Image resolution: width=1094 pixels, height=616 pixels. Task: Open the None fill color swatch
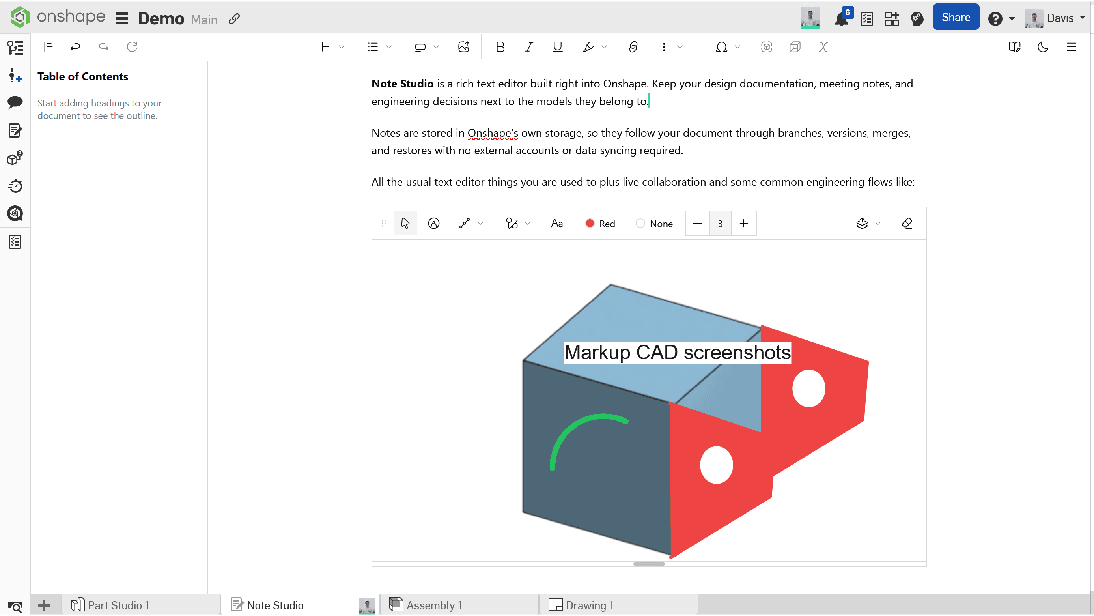click(x=654, y=223)
